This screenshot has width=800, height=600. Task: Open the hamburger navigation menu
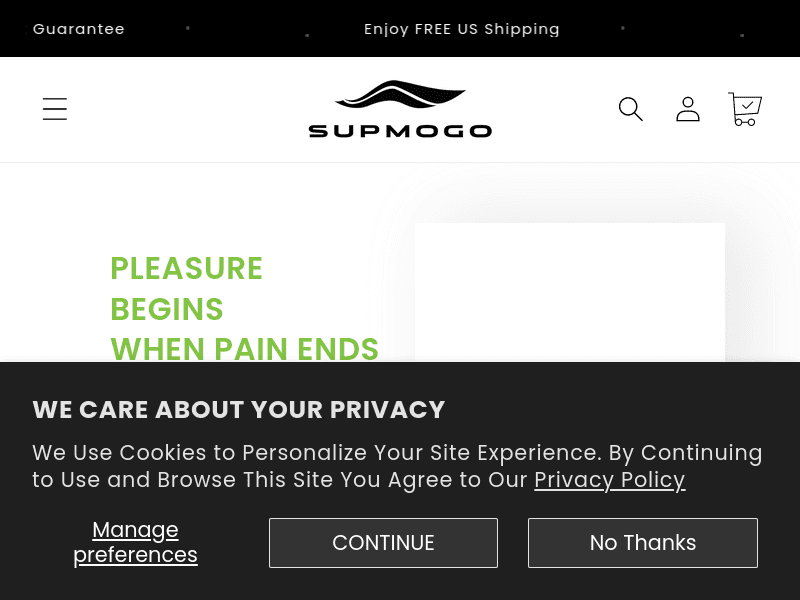coord(55,109)
